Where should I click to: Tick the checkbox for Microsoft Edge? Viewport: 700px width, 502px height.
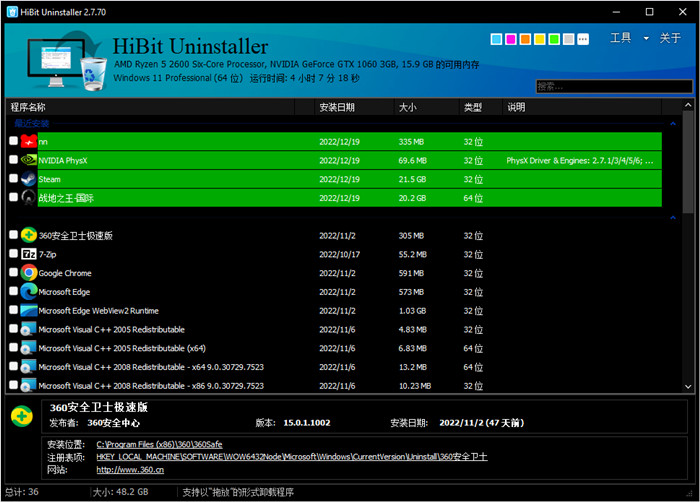click(x=13, y=291)
